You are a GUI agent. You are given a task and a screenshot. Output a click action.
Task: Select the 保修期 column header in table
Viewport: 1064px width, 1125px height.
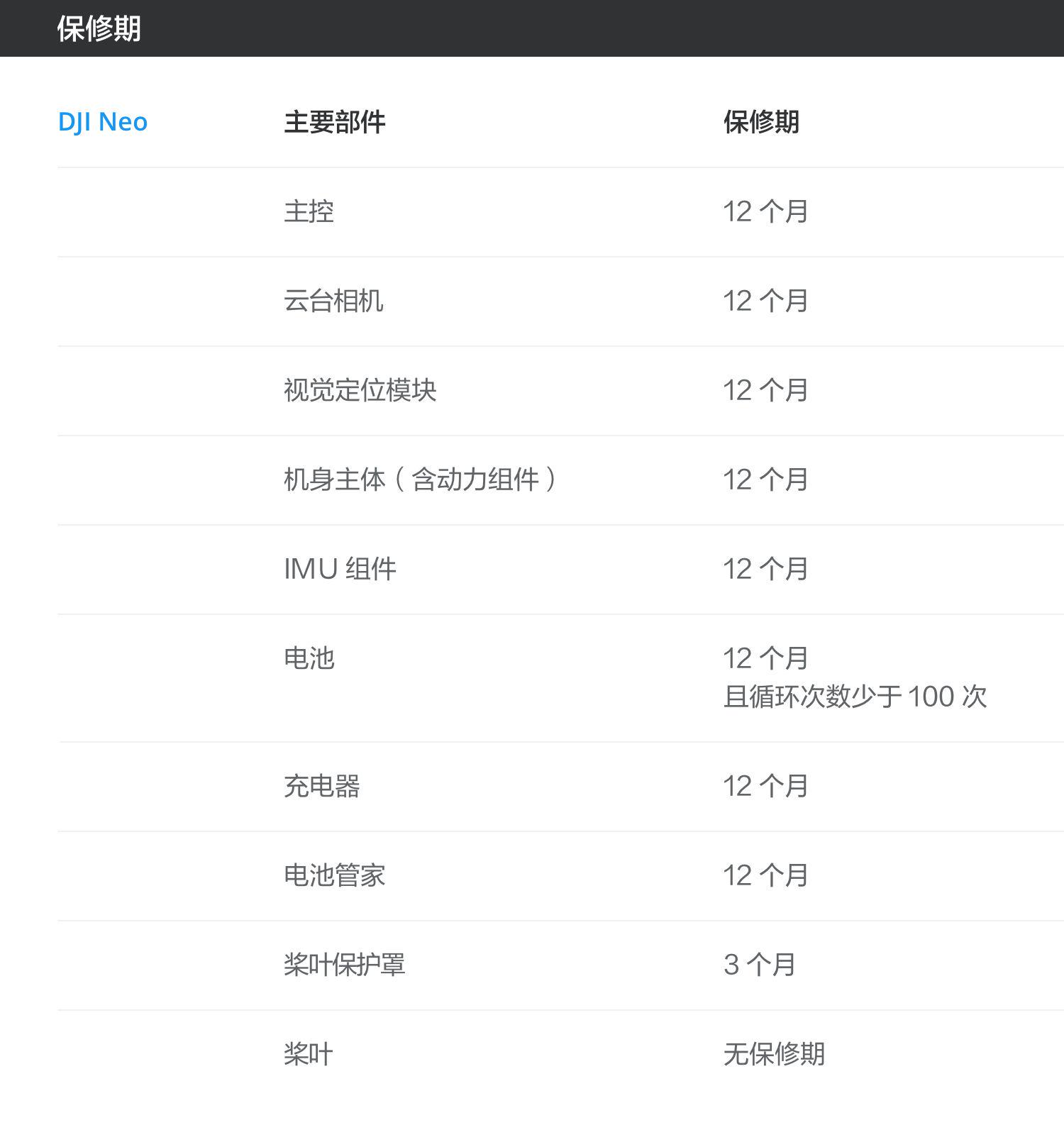[x=761, y=122]
